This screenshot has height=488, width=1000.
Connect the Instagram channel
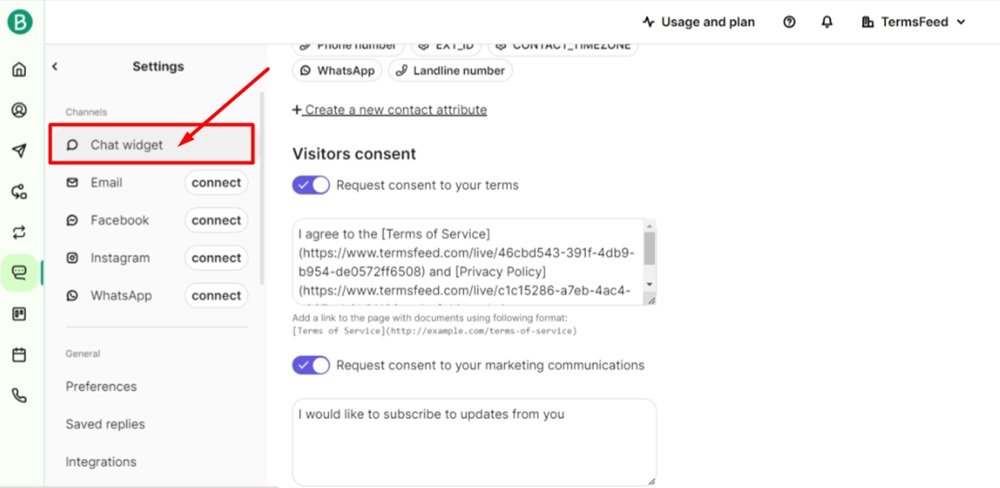pyautogui.click(x=216, y=258)
